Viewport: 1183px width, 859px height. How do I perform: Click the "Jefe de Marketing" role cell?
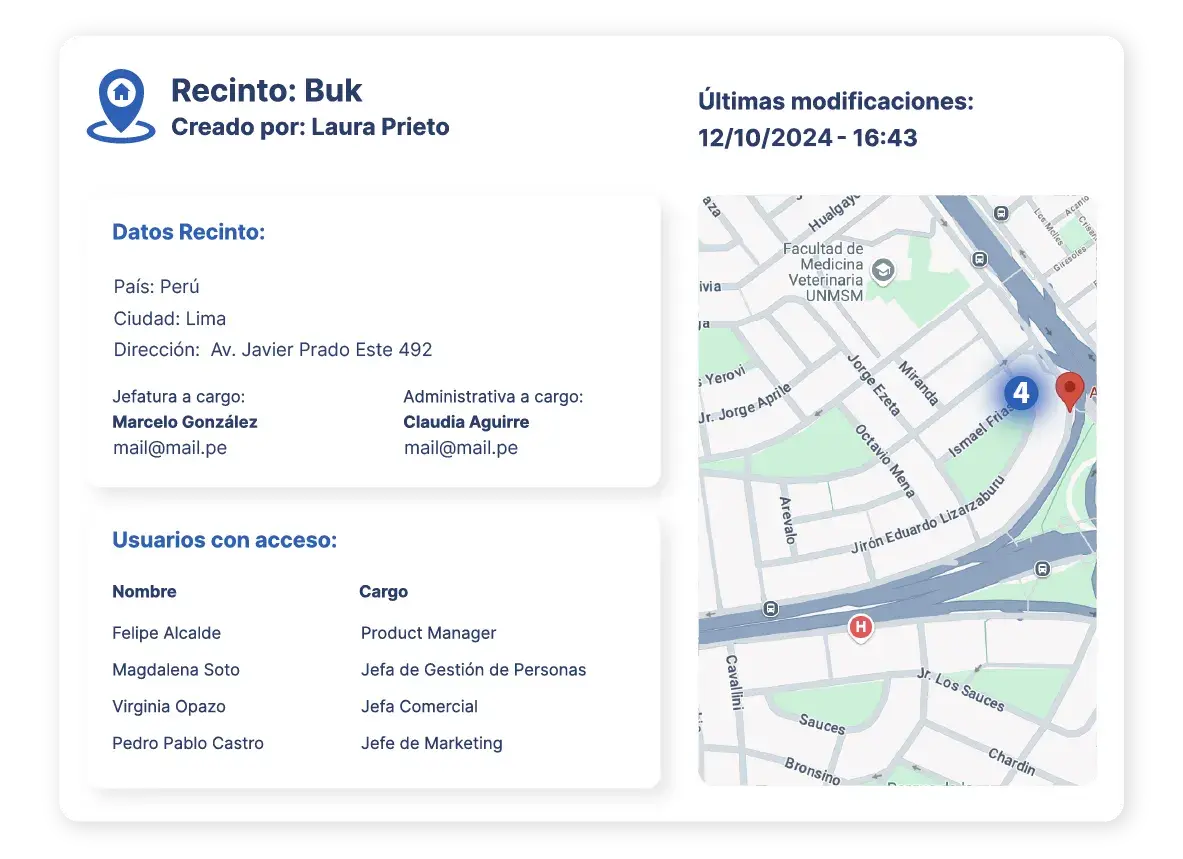432,744
